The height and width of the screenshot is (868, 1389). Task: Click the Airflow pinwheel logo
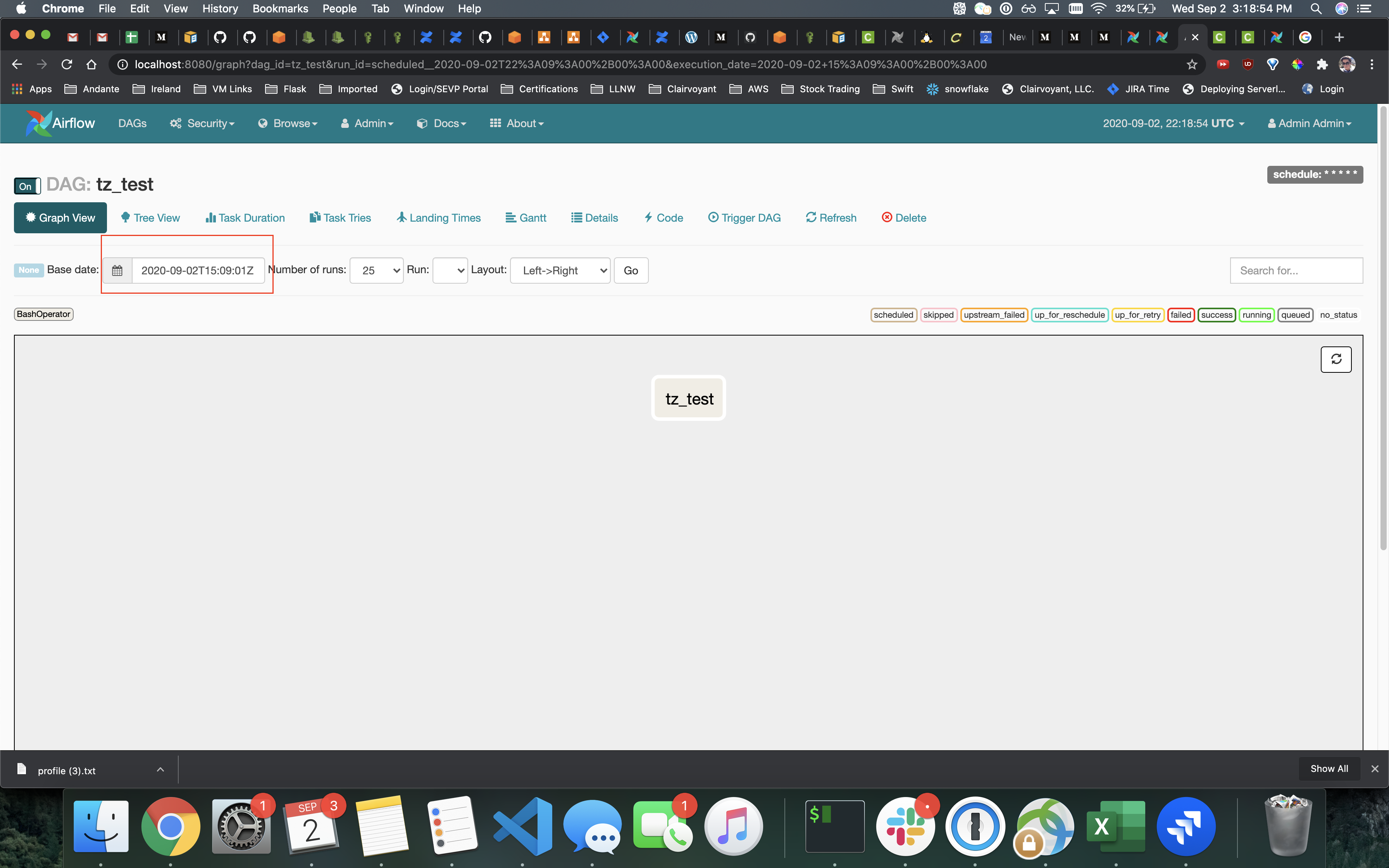(x=38, y=123)
